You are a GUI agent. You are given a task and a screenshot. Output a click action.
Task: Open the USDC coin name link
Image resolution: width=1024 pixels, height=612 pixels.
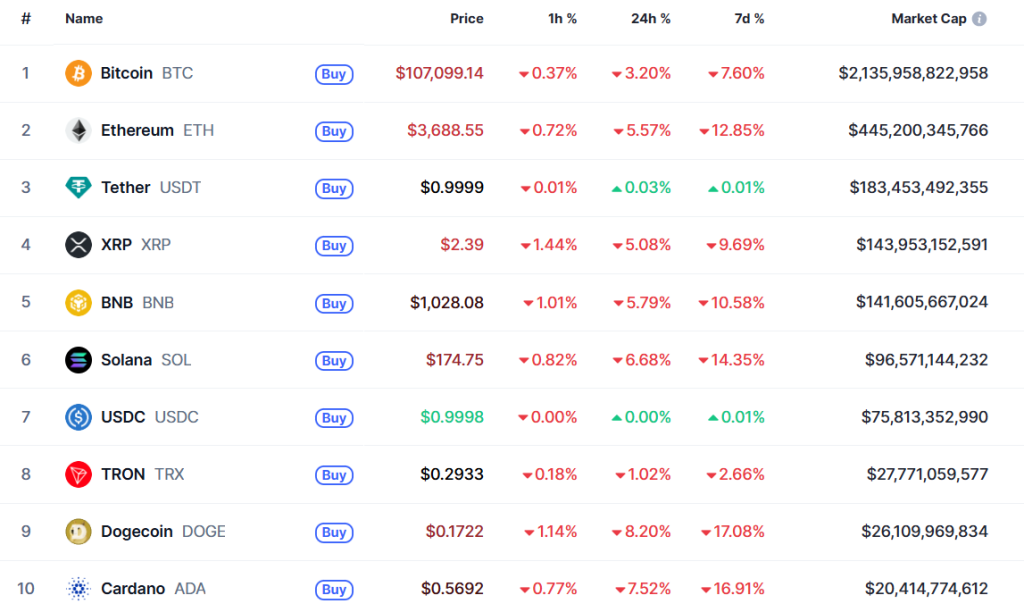click(123, 417)
